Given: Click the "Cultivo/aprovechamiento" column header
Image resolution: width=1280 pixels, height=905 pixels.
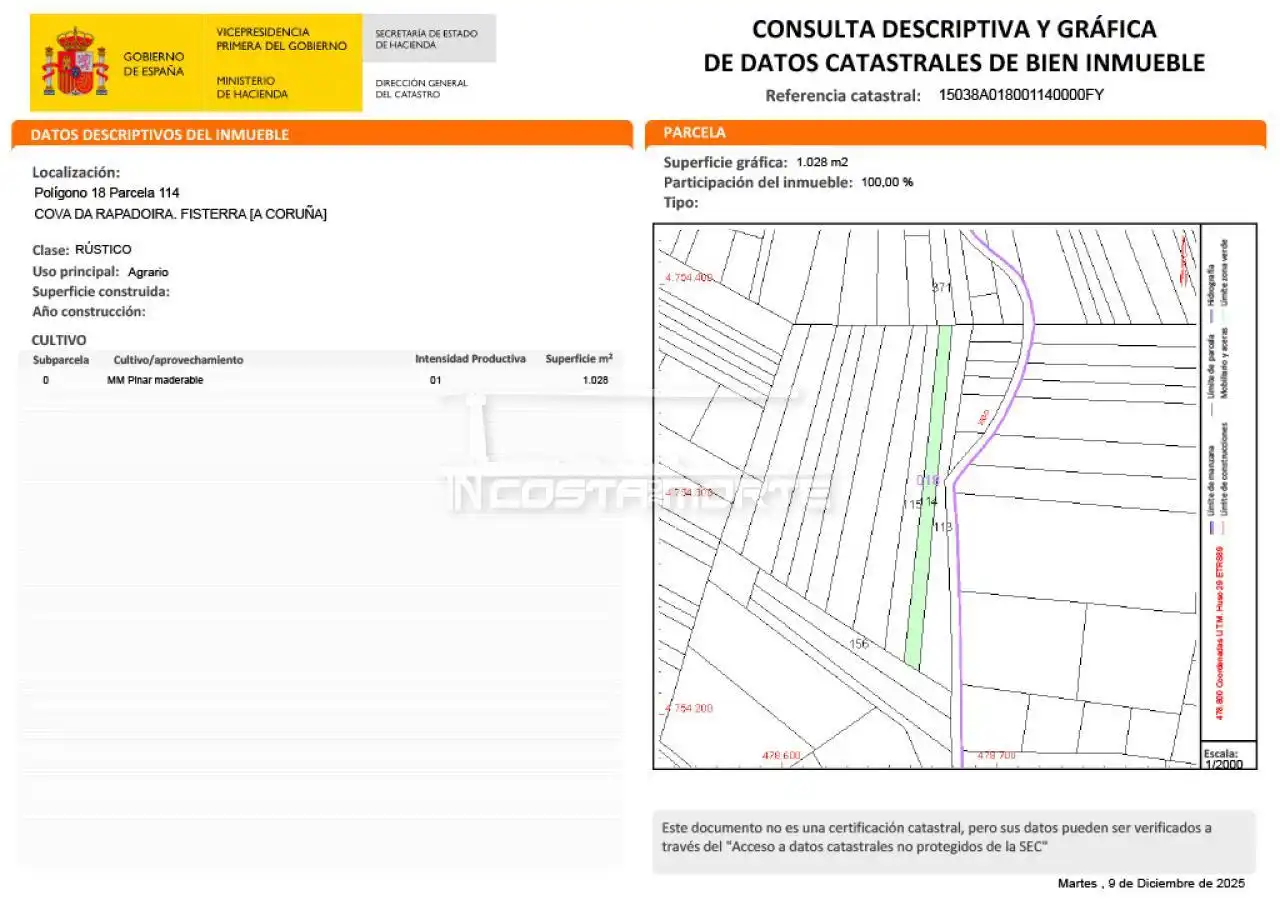Looking at the screenshot, I should click(x=178, y=360).
